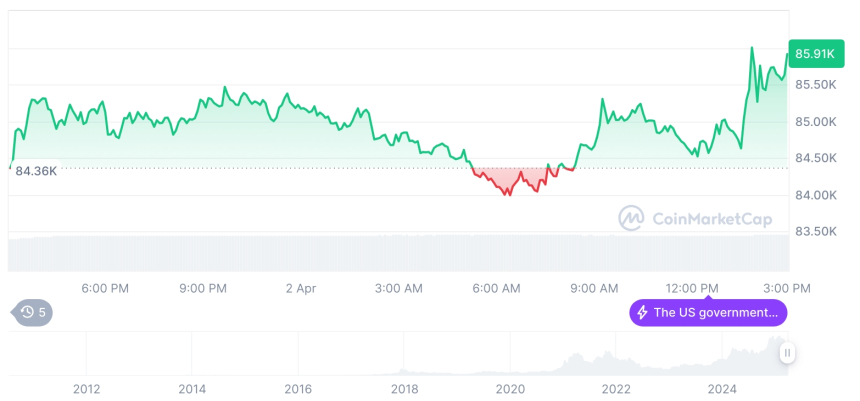Click the red dip section of the chart
Screen dimensions: 860x401
pyautogui.click(x=510, y=180)
